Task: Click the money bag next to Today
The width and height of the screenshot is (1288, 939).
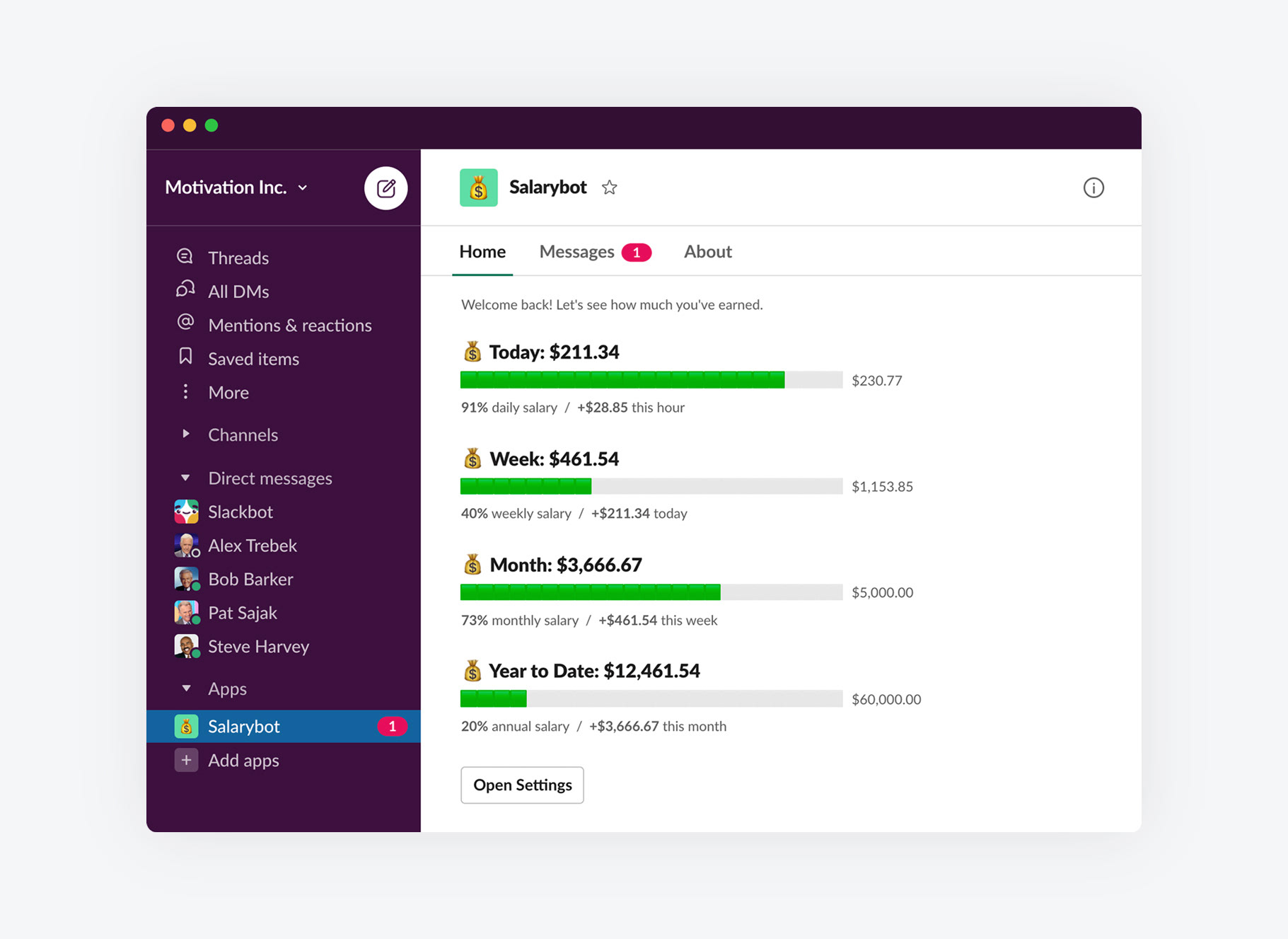Action: tap(472, 352)
